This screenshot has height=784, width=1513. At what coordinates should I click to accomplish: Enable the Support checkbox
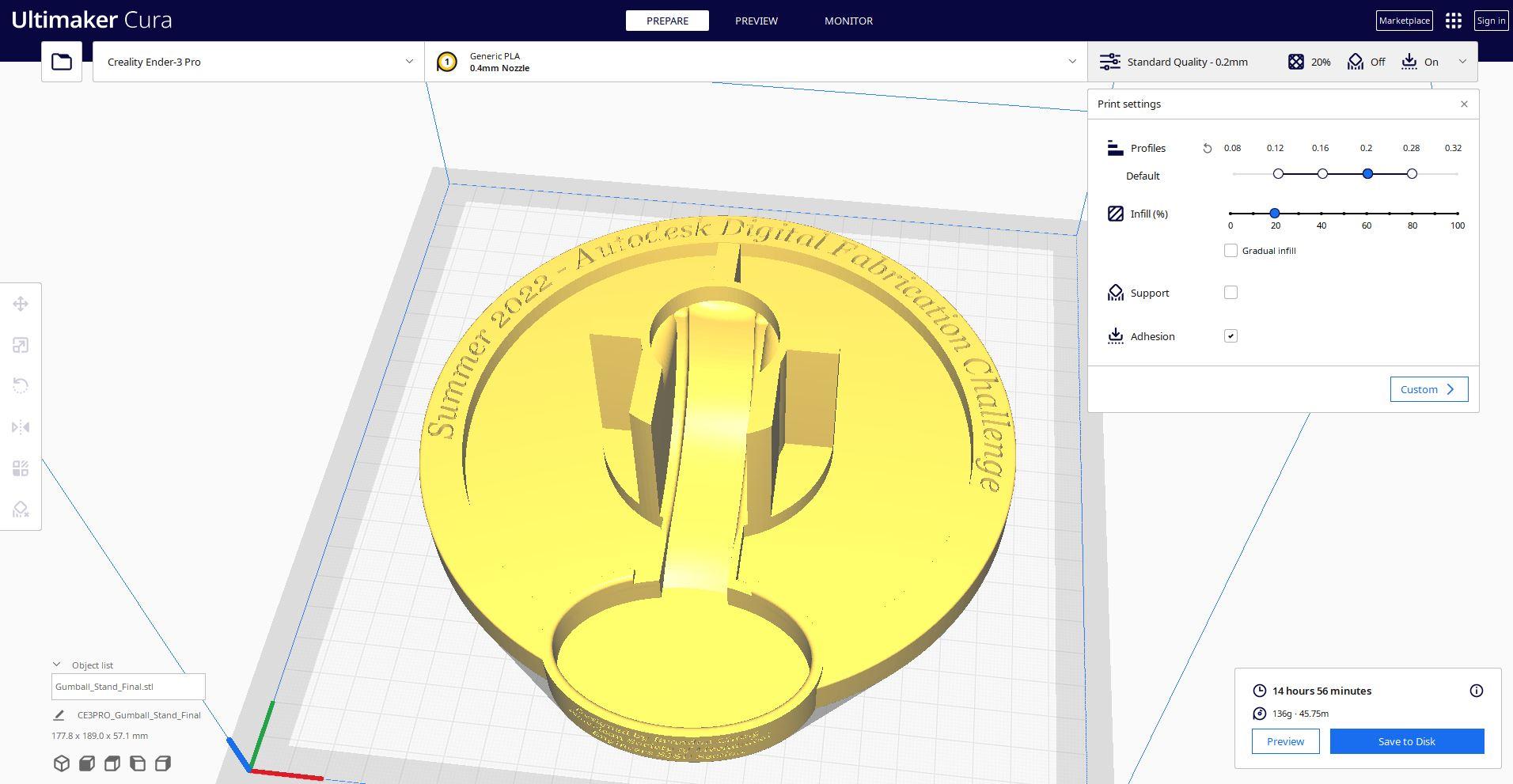coord(1230,293)
